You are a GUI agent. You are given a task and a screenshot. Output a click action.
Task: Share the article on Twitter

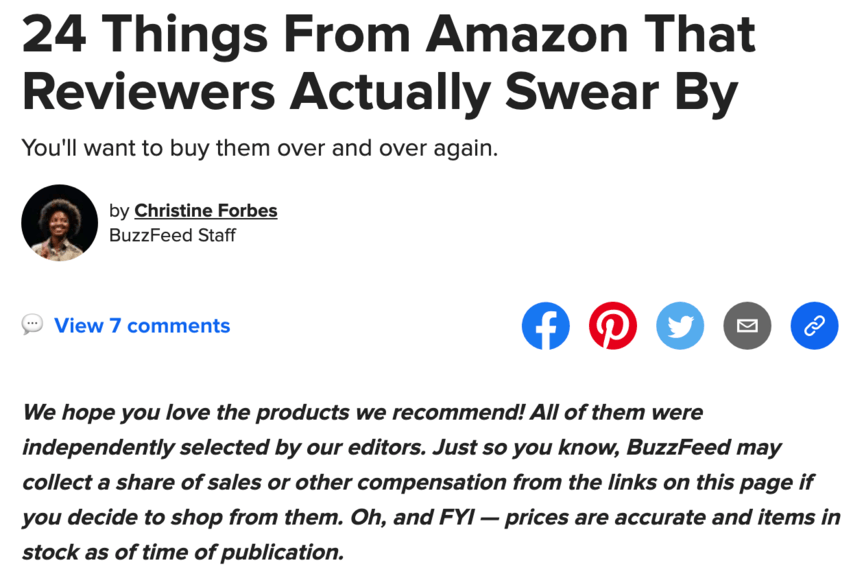click(680, 326)
